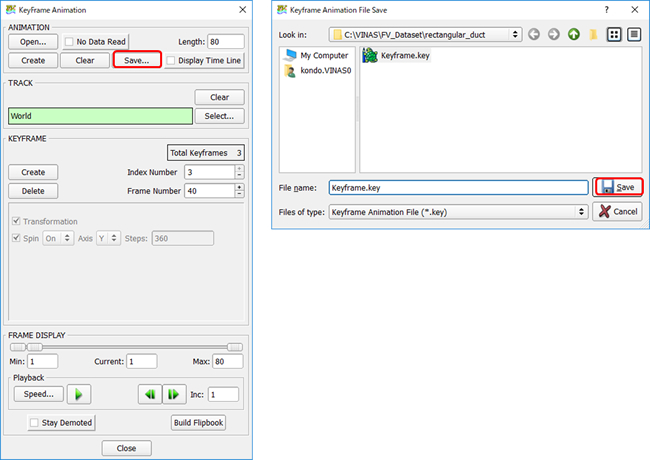Viewport: 650px width, 460px height.
Task: Step forward one frame in Playback
Action: [172, 394]
